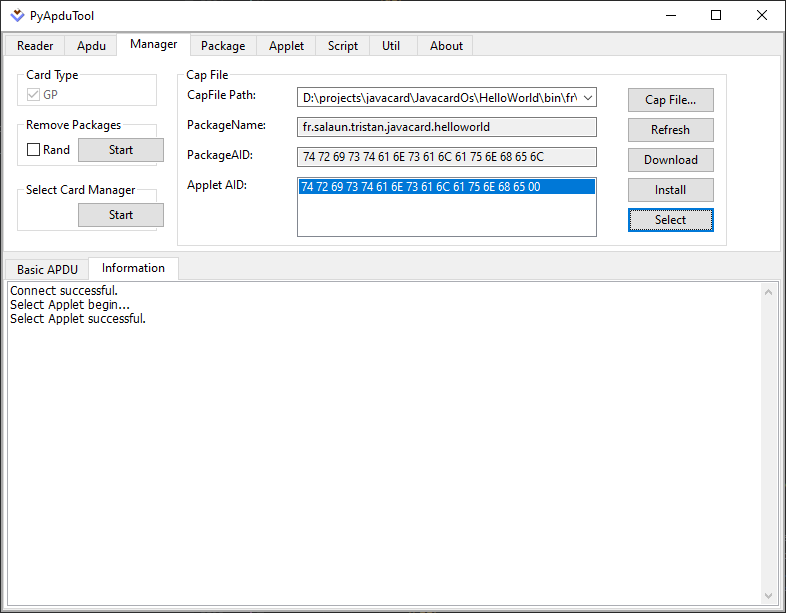Click the PyApduTool app icon in title bar
Screen dimensions: 786x613
[x=17, y=16]
